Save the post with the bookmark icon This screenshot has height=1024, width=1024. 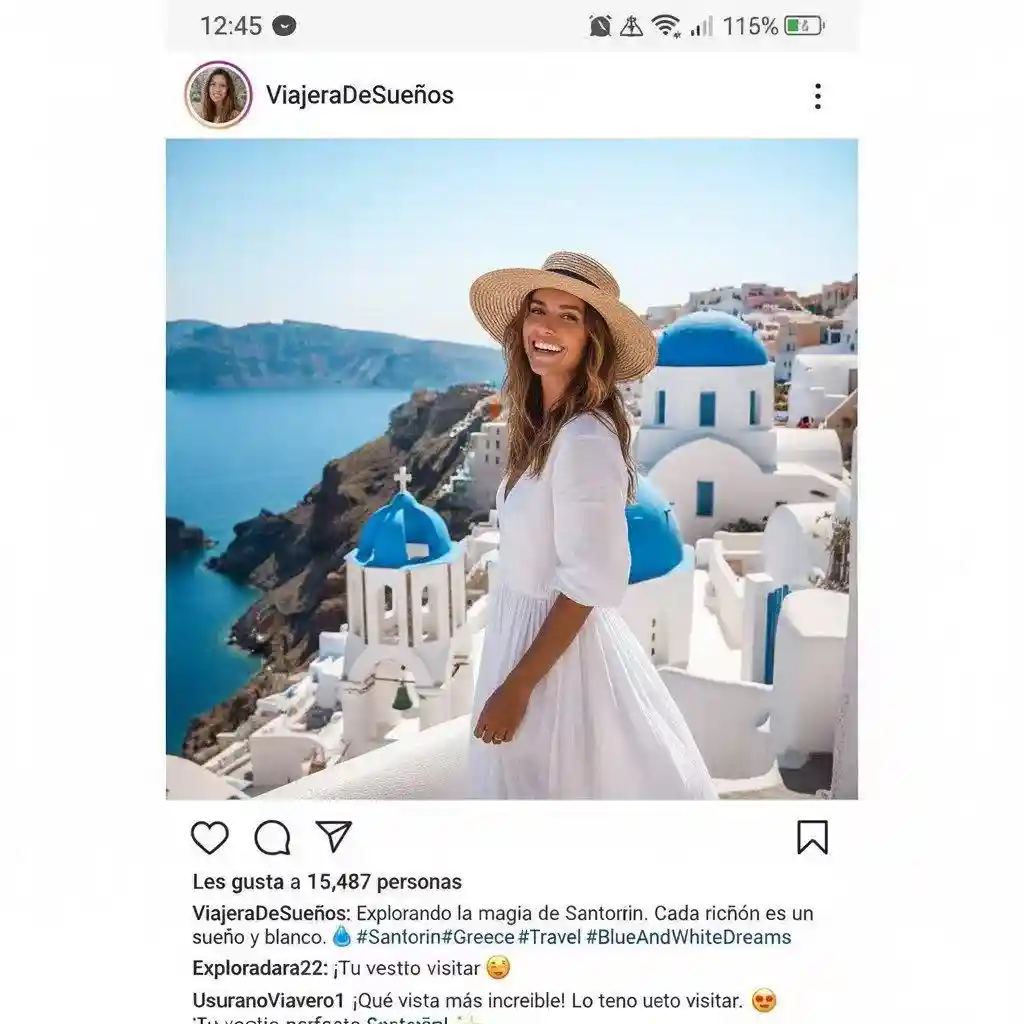[812, 838]
